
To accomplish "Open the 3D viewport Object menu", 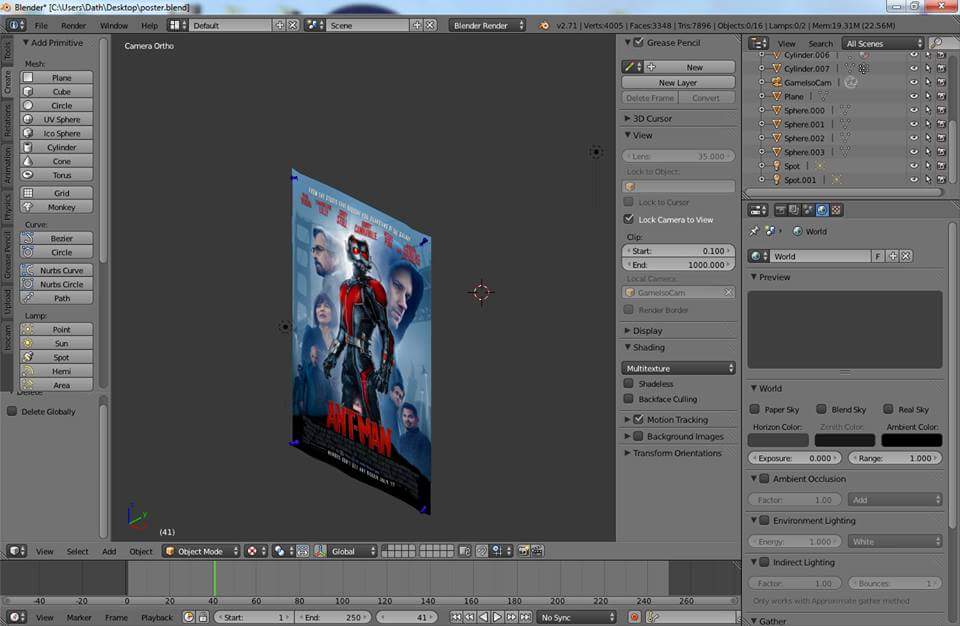I will (141, 551).
